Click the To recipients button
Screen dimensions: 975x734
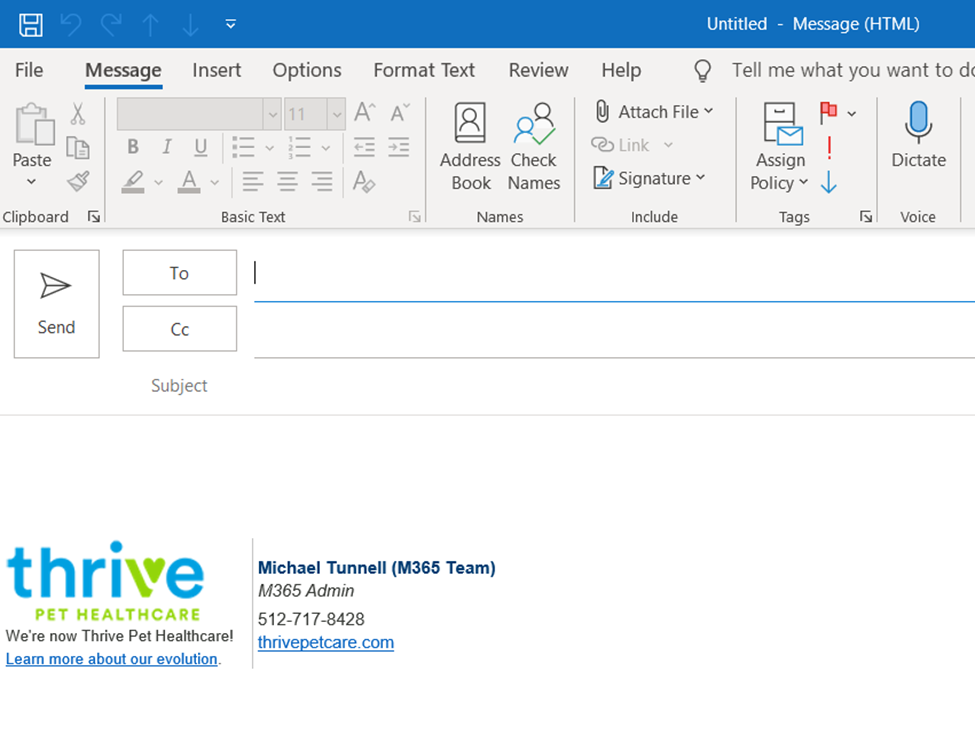point(179,273)
